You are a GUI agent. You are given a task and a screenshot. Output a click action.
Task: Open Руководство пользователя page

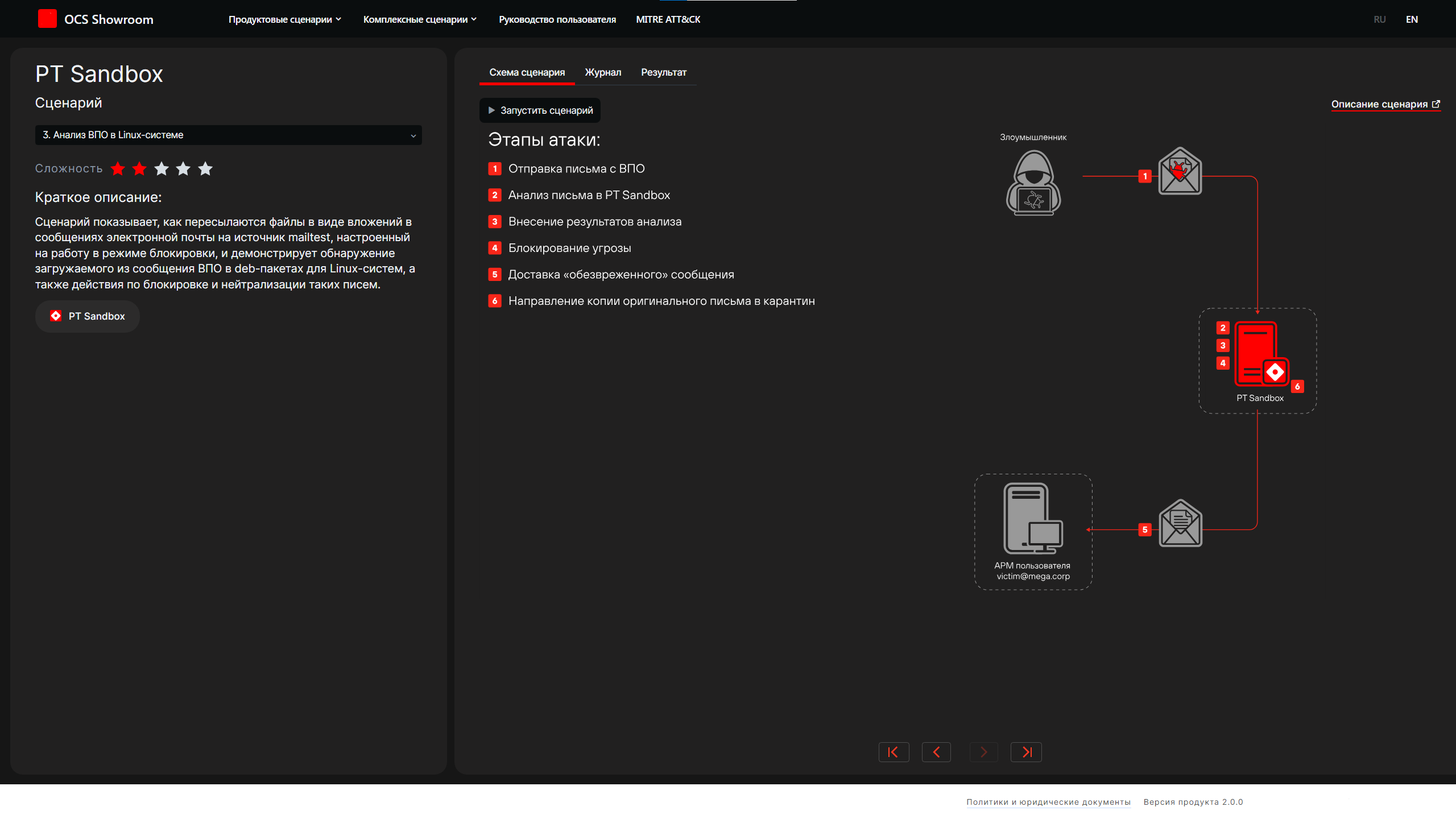coord(557,19)
